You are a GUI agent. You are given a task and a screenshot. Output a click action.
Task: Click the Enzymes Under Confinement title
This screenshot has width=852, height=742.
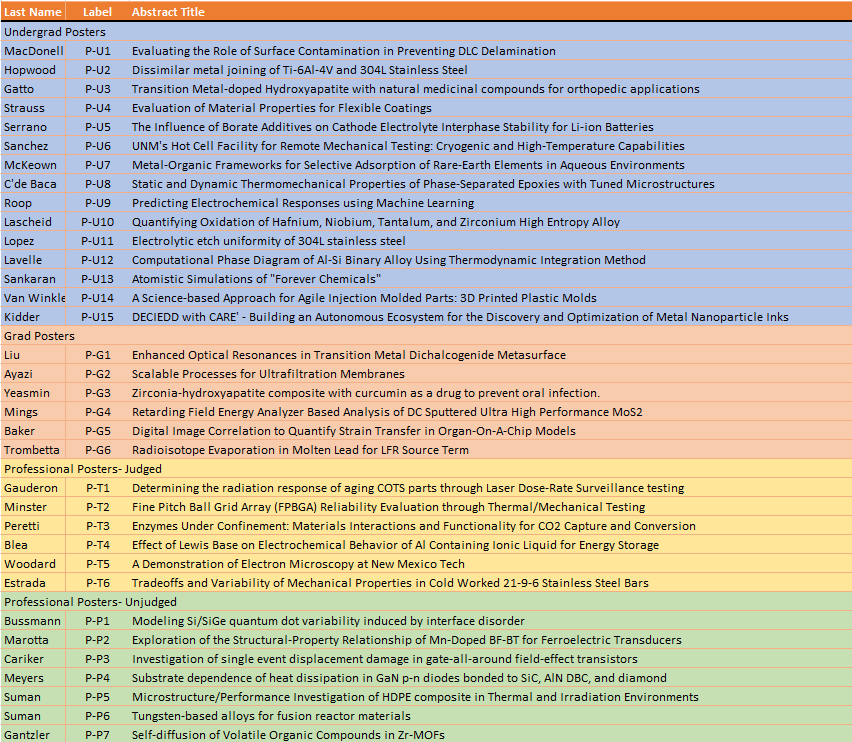pyautogui.click(x=414, y=526)
